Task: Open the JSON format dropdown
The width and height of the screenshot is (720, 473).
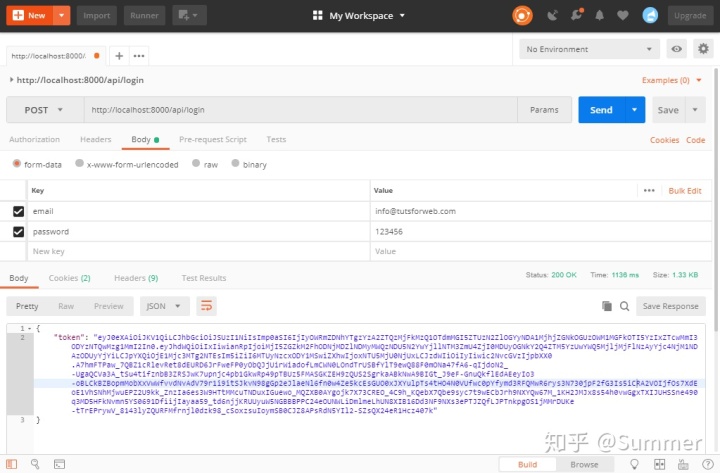Action: coord(164,306)
